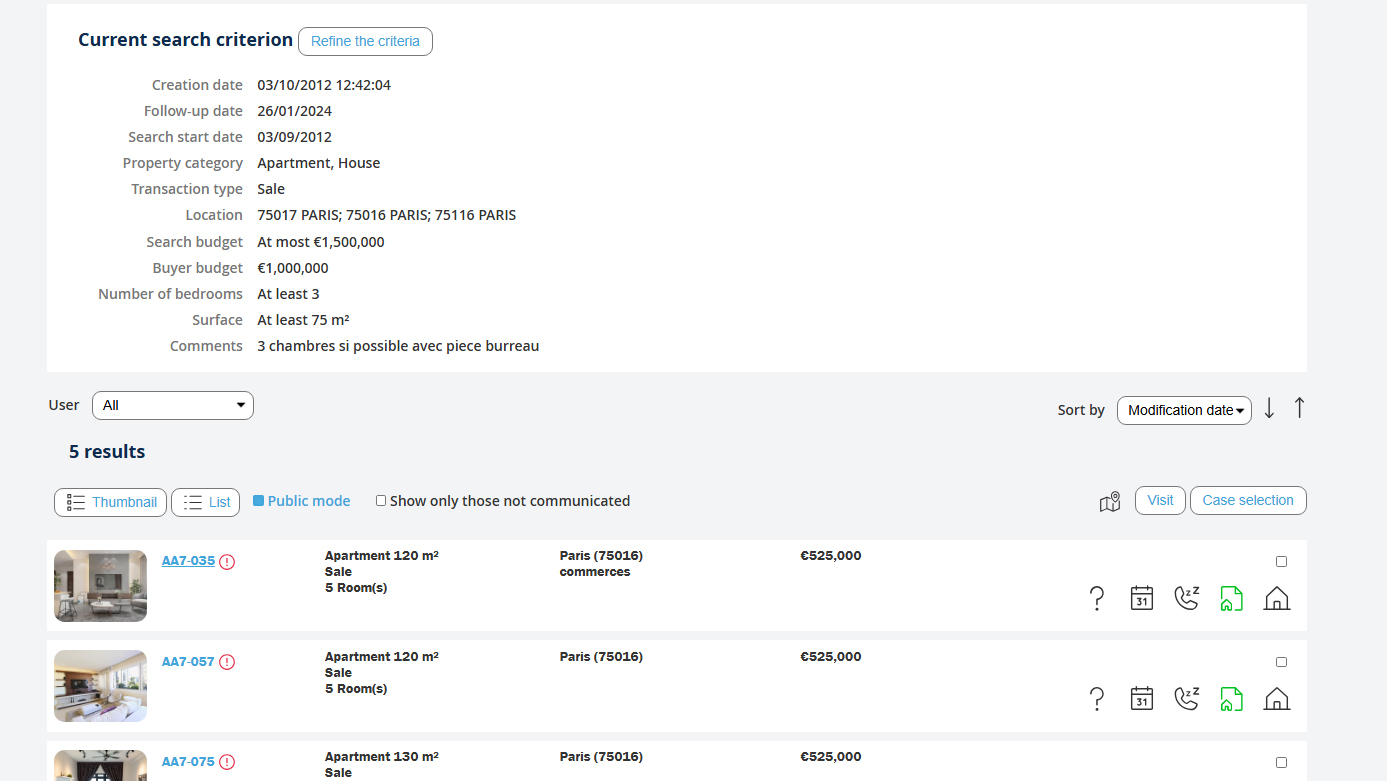
Task: Open the map location icon
Action: coord(1109,501)
